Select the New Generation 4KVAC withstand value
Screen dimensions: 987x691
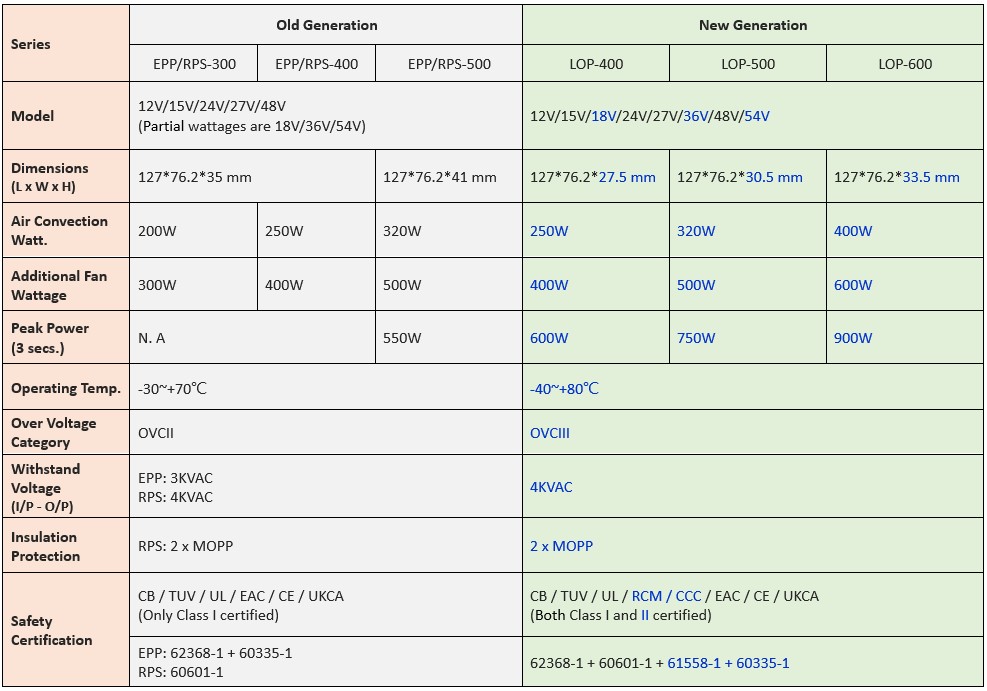(551, 487)
